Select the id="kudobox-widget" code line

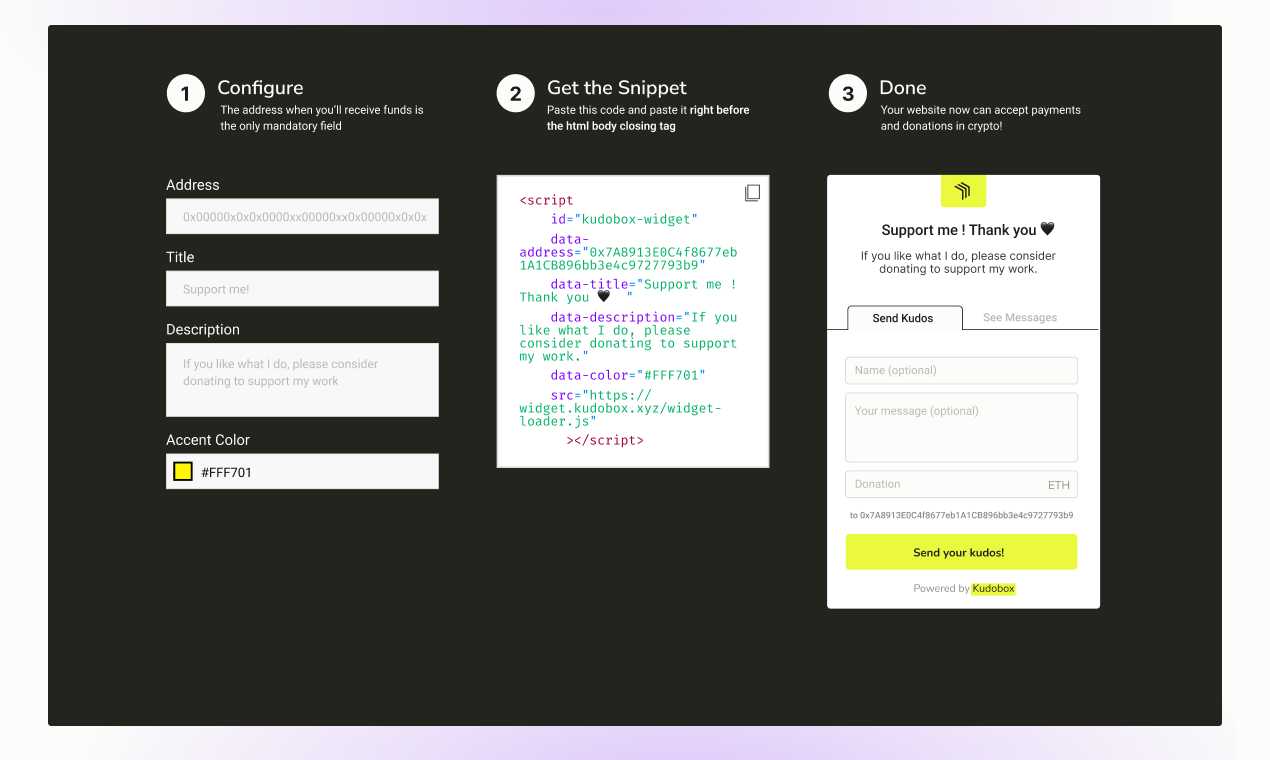tap(624, 219)
